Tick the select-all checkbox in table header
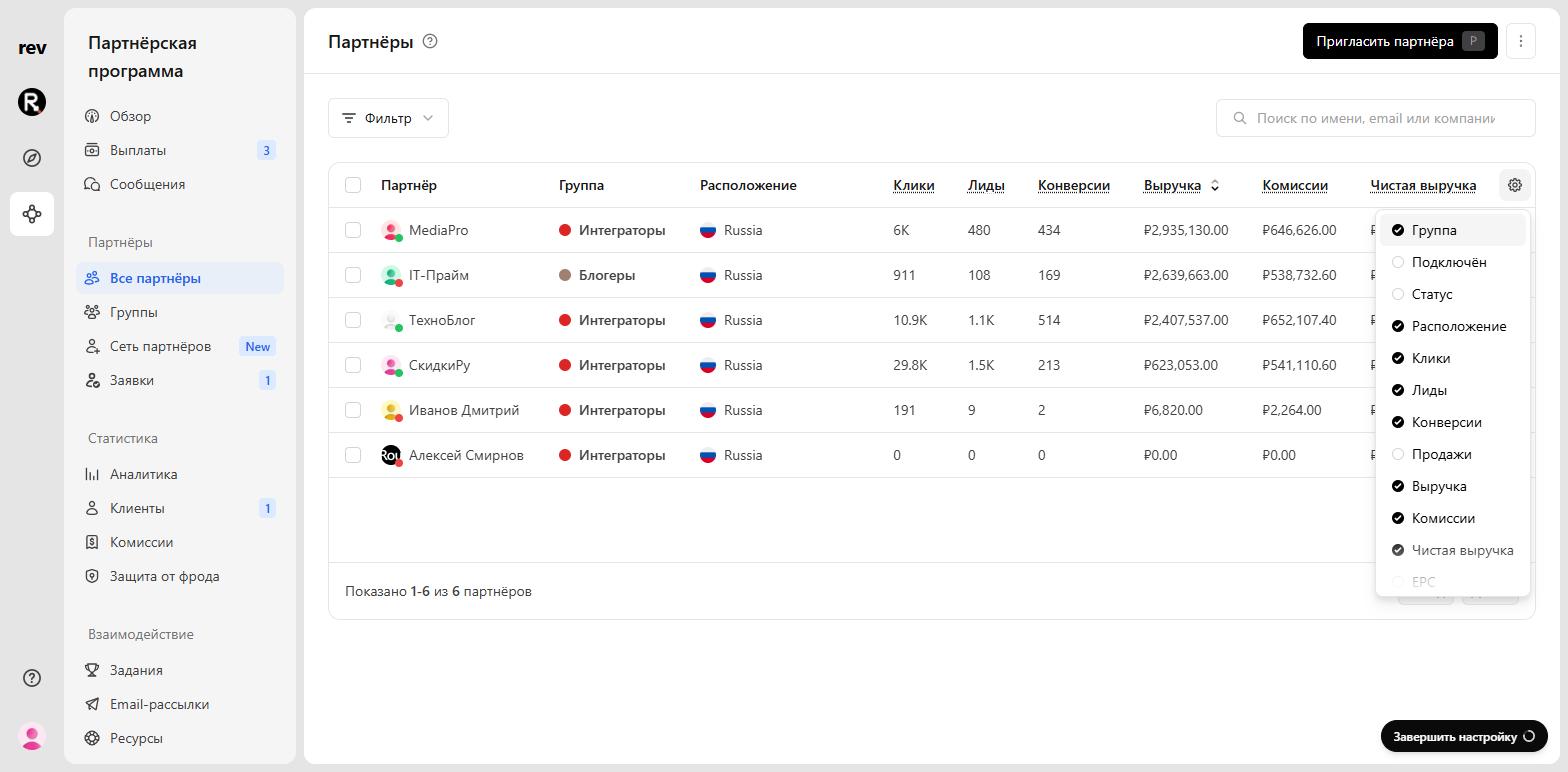This screenshot has width=1568, height=772. pyautogui.click(x=353, y=185)
